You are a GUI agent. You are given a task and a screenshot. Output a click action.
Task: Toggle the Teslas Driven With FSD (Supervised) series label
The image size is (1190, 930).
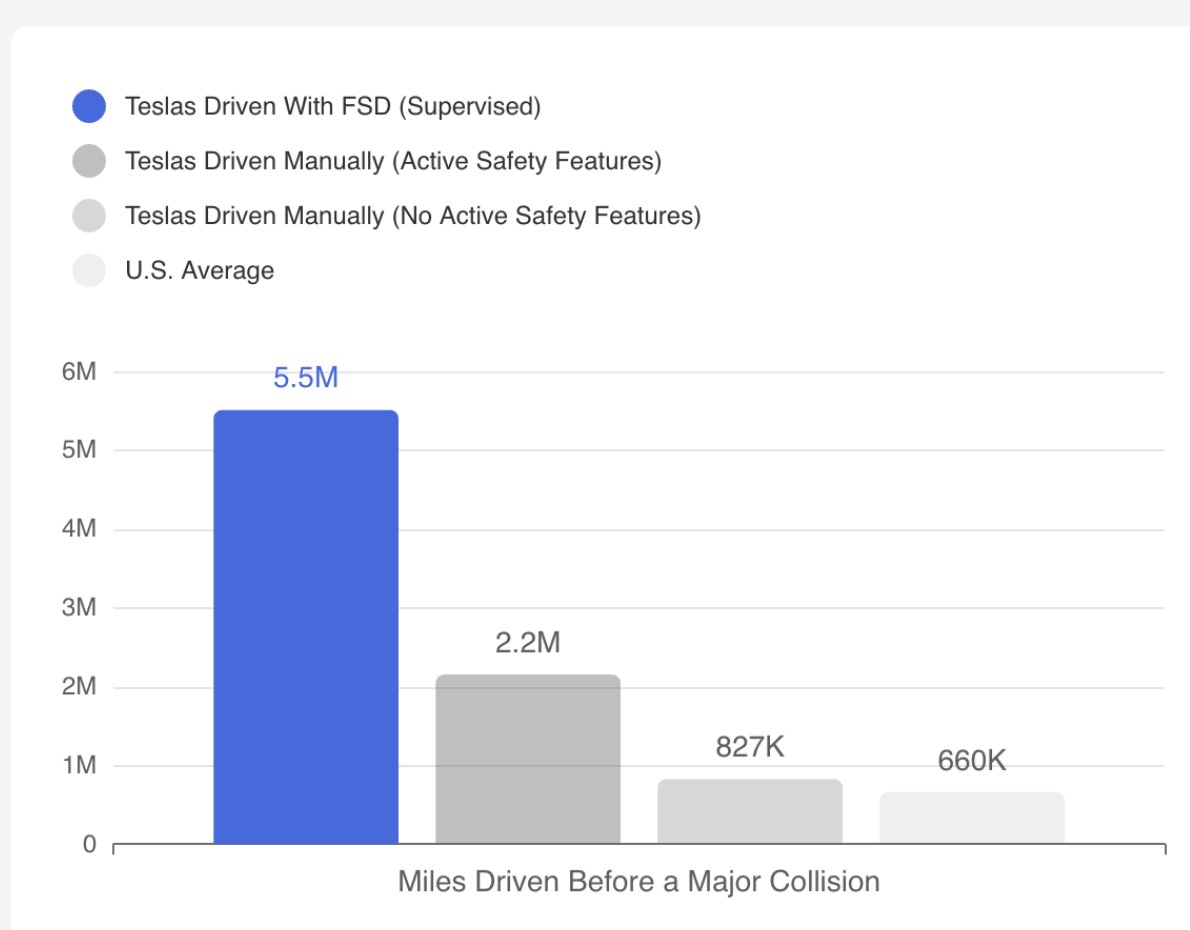332,106
